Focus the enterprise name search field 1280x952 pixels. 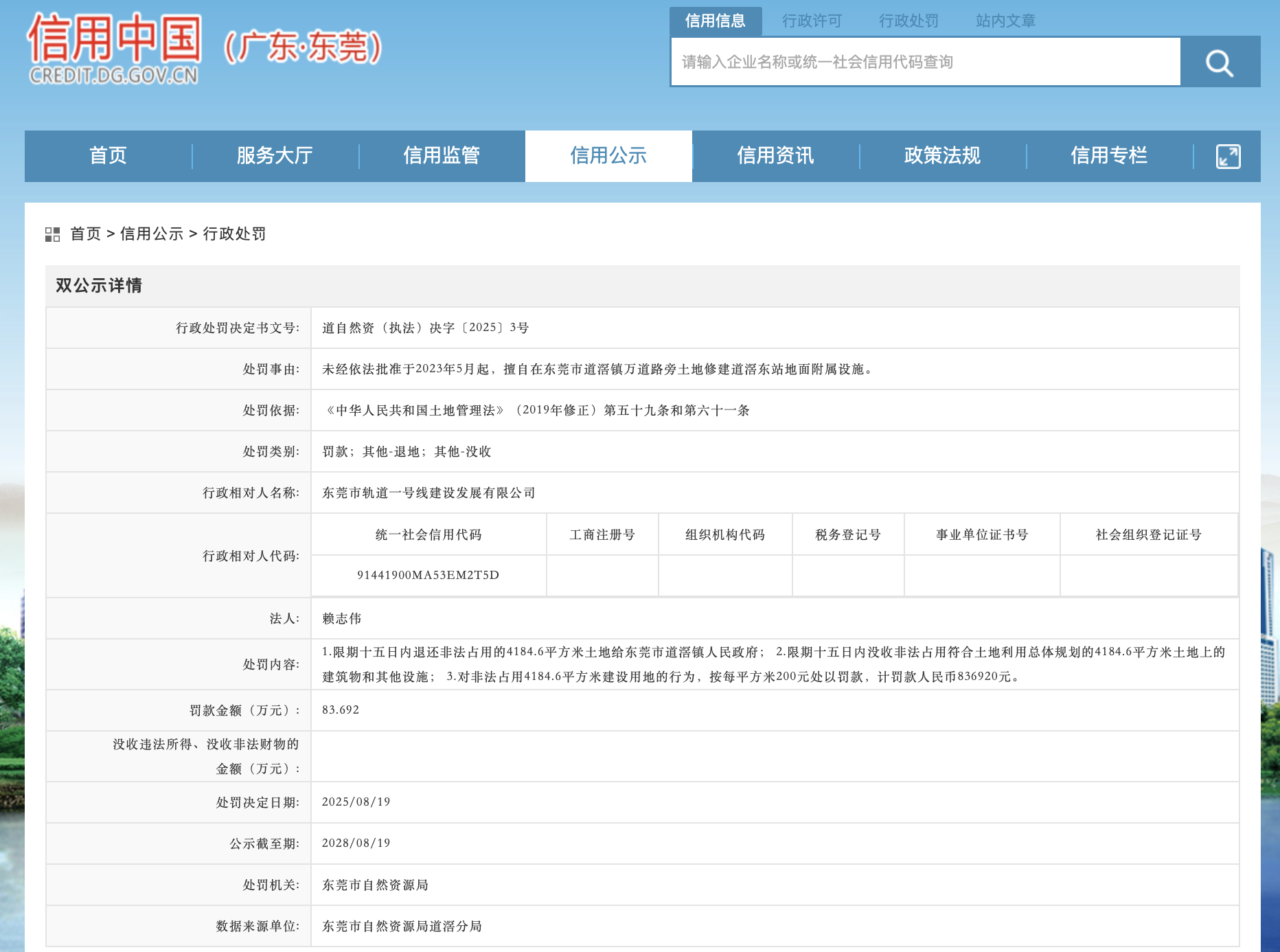tap(926, 62)
